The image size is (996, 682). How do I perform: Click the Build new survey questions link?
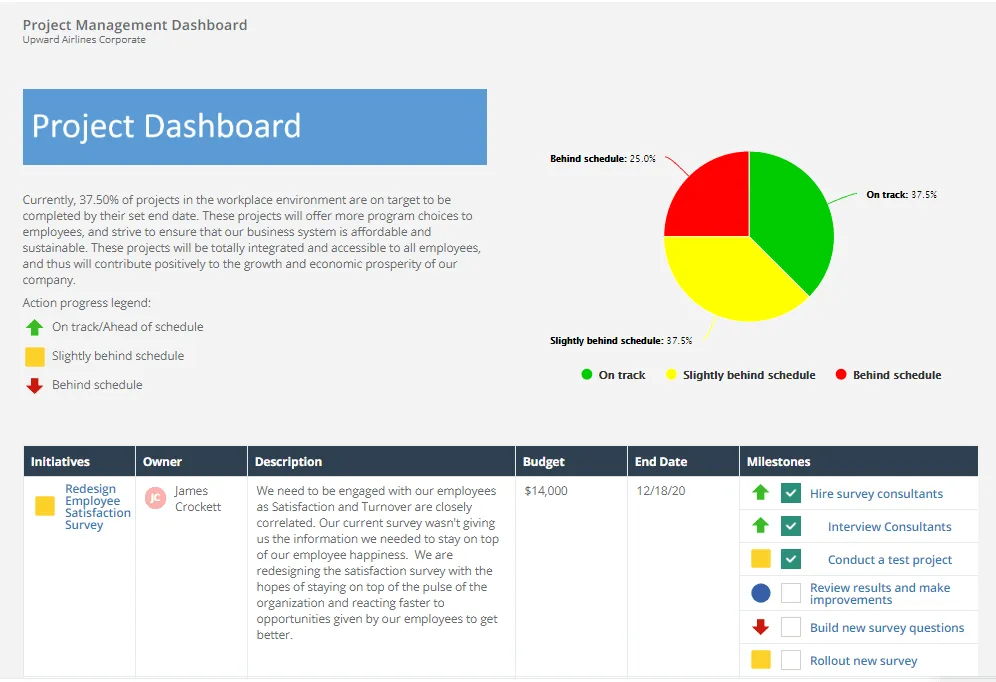click(x=889, y=627)
